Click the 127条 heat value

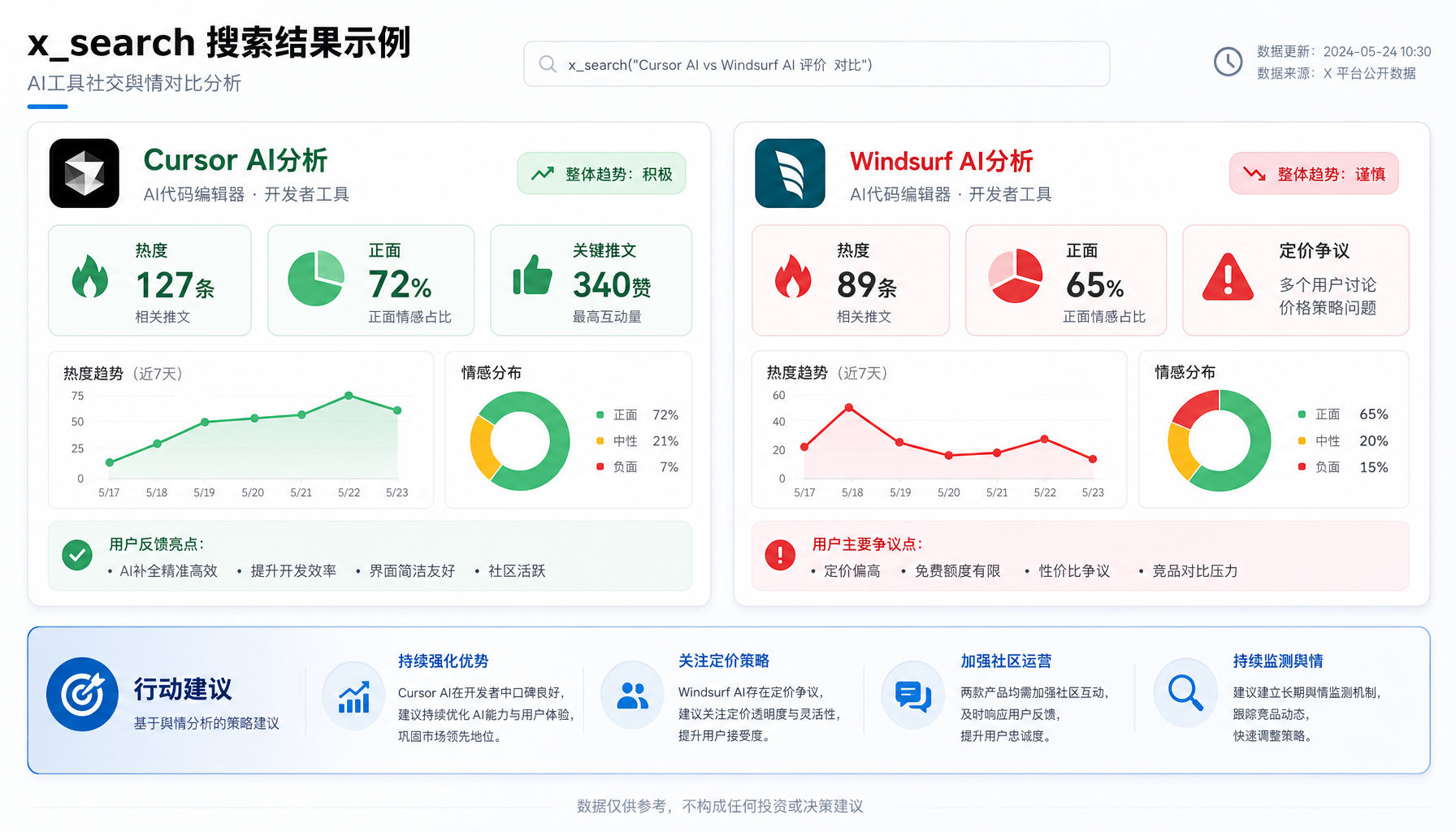pyautogui.click(x=175, y=285)
